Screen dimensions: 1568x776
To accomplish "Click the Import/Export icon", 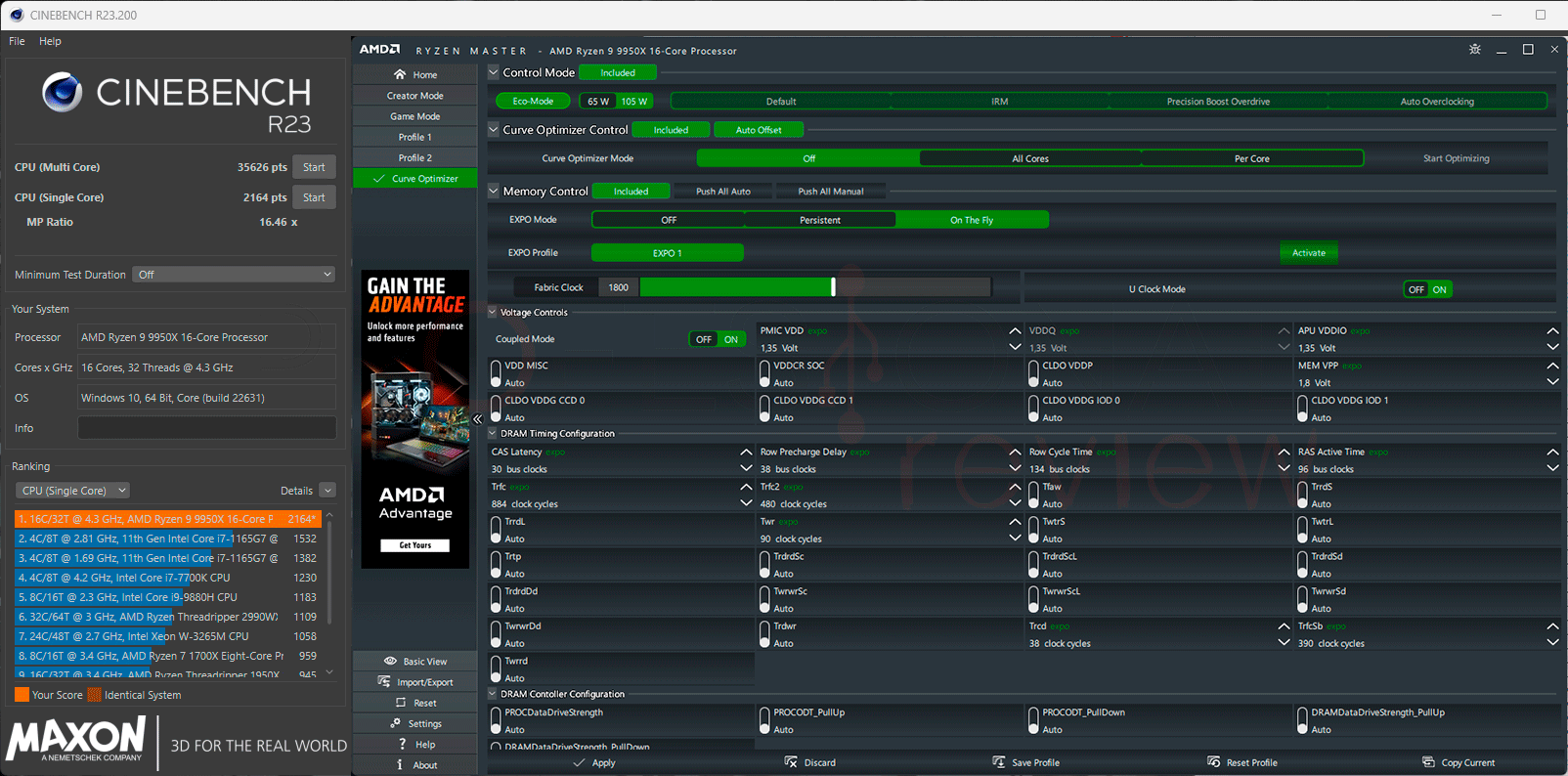I will coord(384,681).
